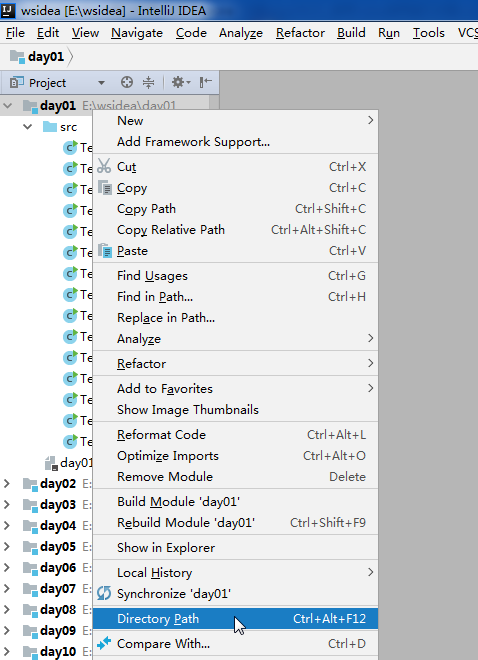Select Directory Path in context menu
The height and width of the screenshot is (660, 478).
(235, 619)
